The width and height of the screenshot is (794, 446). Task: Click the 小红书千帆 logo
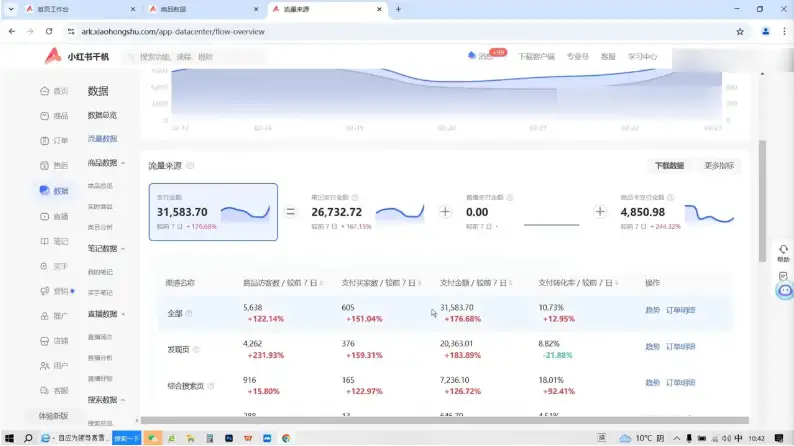coord(76,56)
